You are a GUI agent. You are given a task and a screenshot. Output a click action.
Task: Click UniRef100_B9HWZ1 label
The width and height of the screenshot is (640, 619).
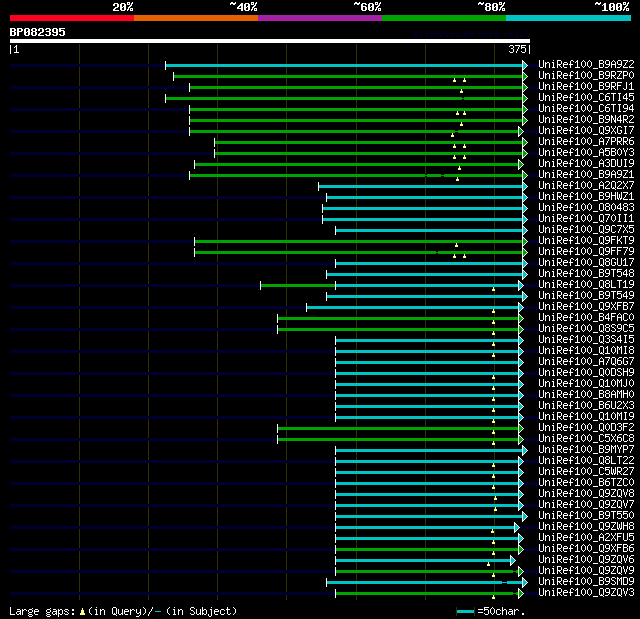[586, 197]
